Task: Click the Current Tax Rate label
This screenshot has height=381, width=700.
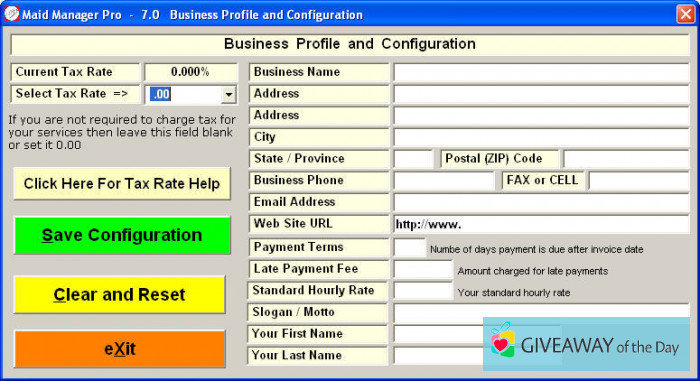Action: (75, 72)
